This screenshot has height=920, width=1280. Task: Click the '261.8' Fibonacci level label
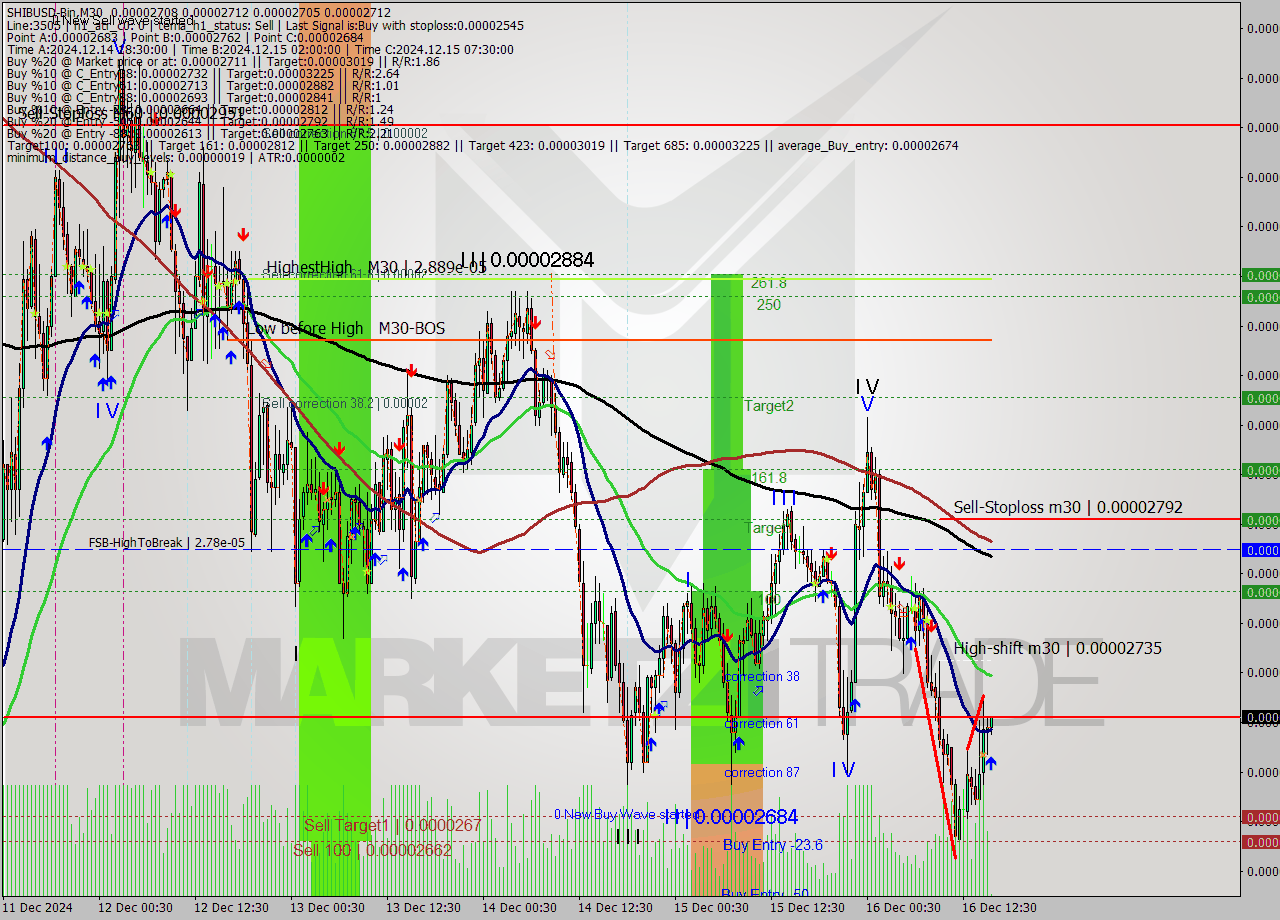(x=769, y=283)
